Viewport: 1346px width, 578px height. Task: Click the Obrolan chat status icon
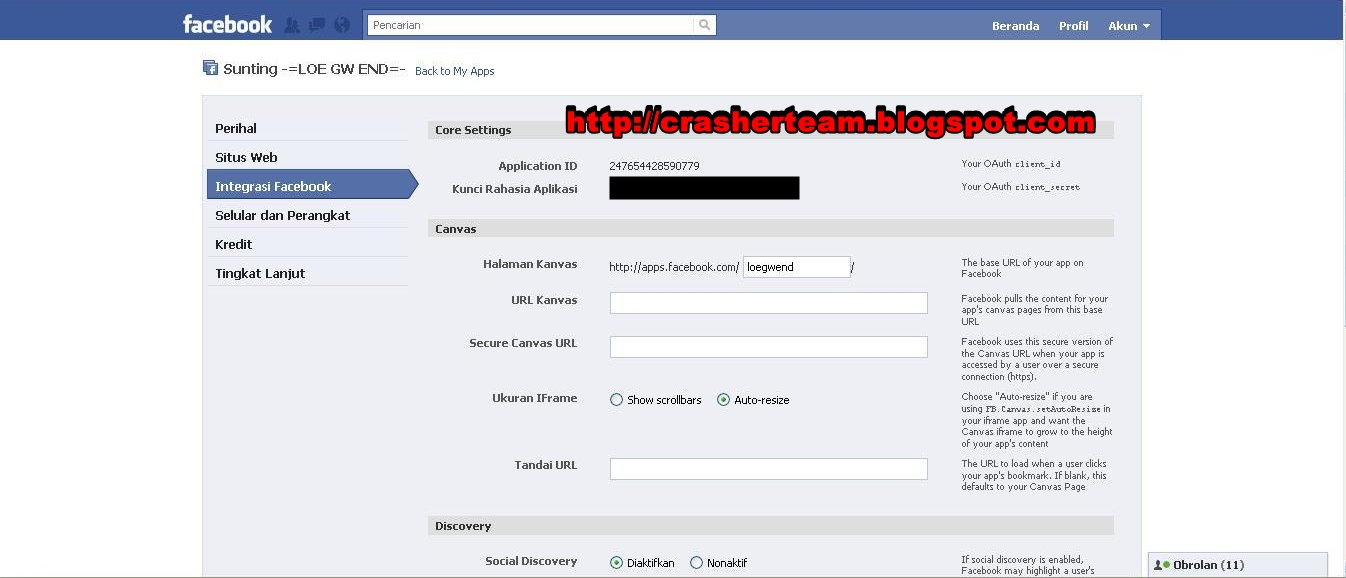1162,565
